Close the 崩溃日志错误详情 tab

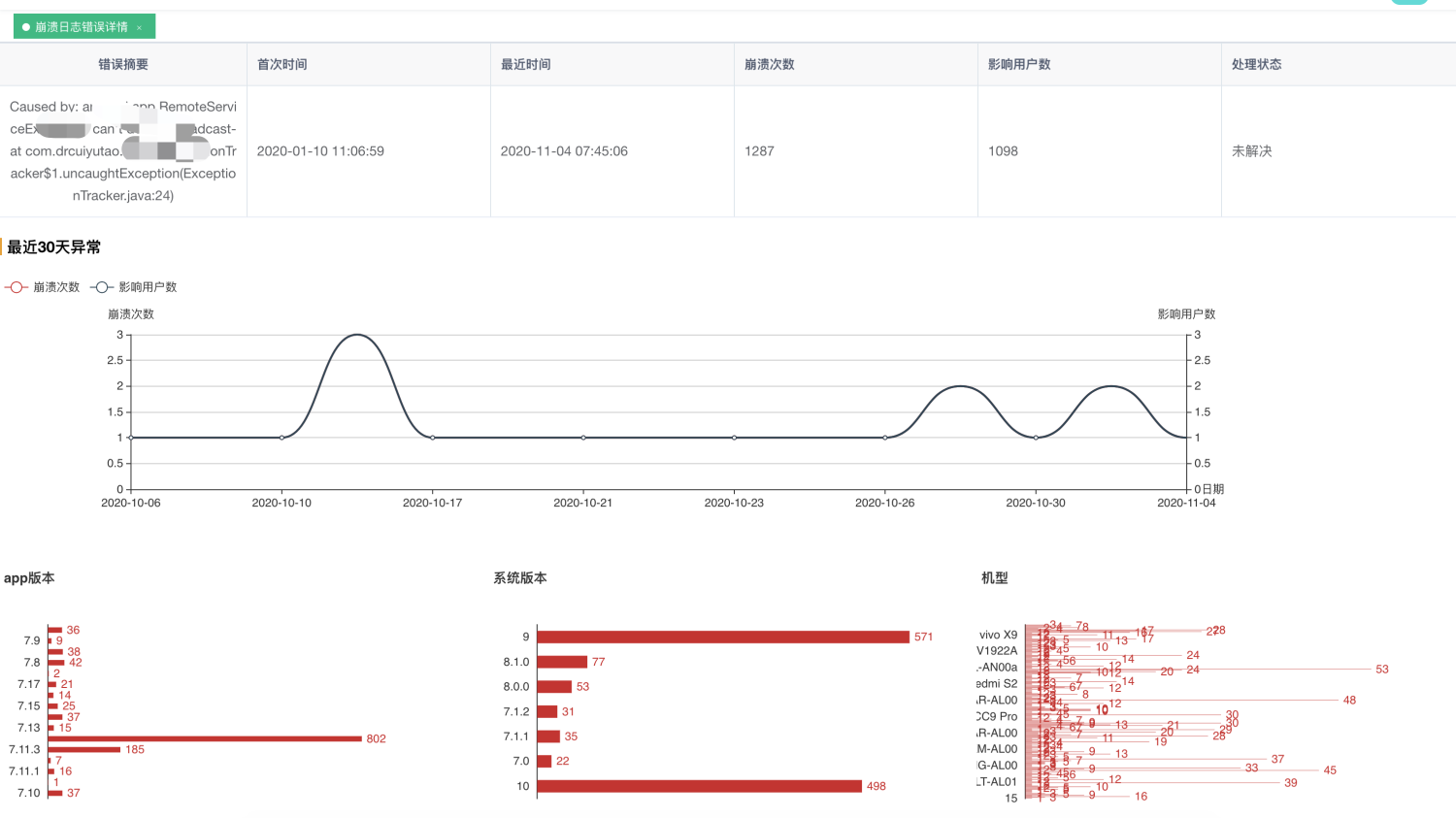139,27
